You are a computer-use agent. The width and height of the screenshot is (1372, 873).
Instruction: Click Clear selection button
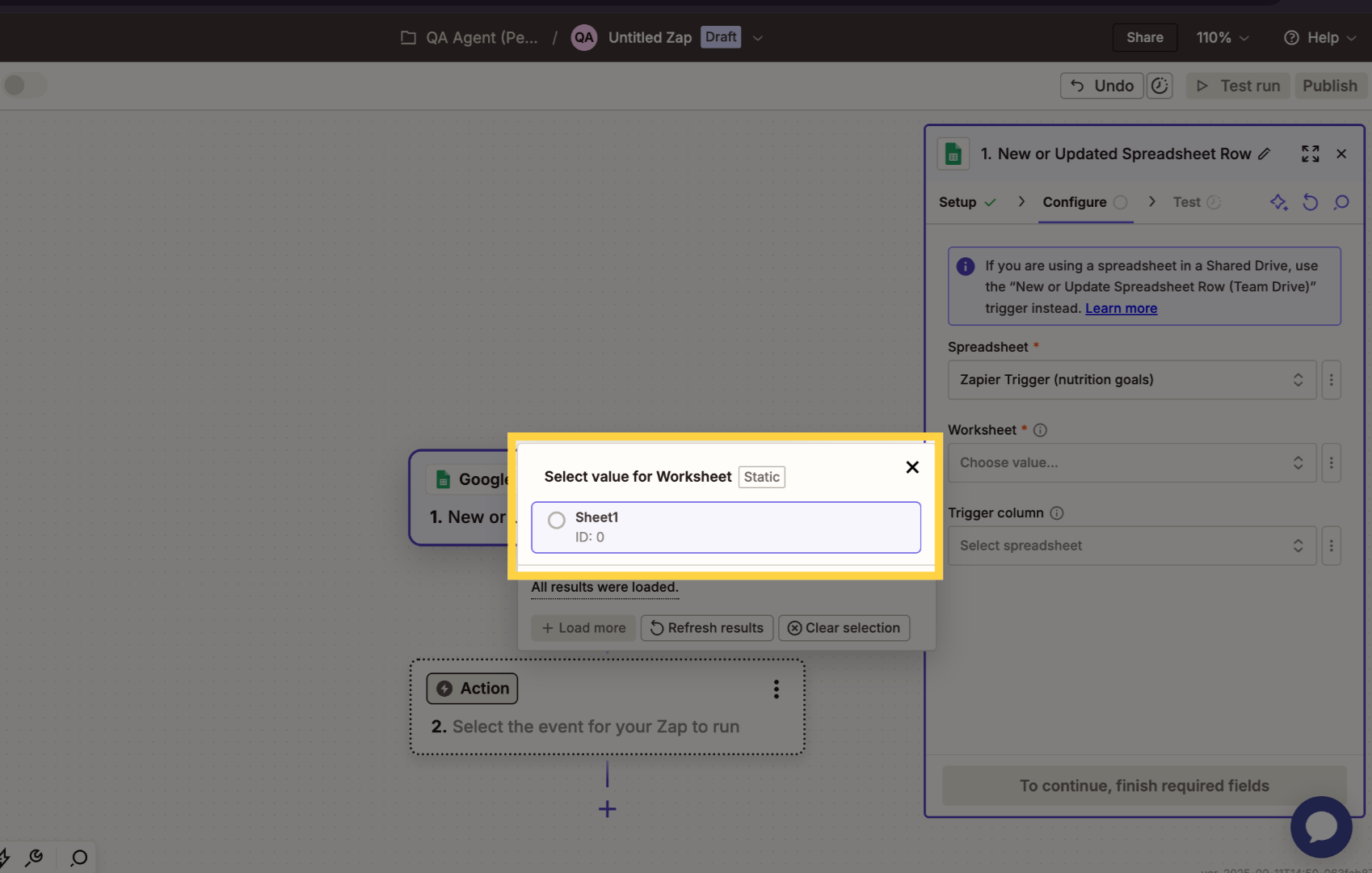844,628
